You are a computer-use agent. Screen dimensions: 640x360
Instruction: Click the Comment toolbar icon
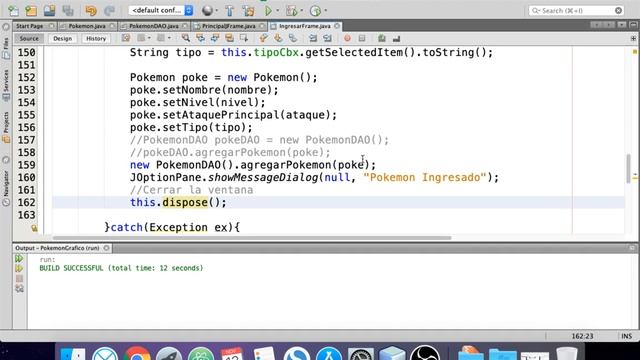pyautogui.click(x=382, y=38)
